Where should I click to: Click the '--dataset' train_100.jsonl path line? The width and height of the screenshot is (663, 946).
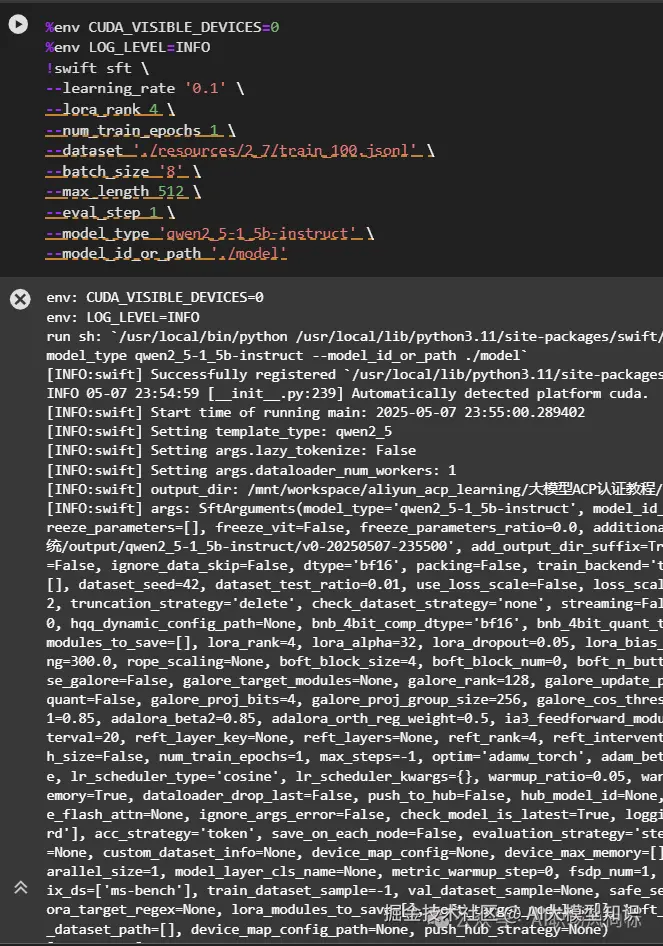point(240,150)
